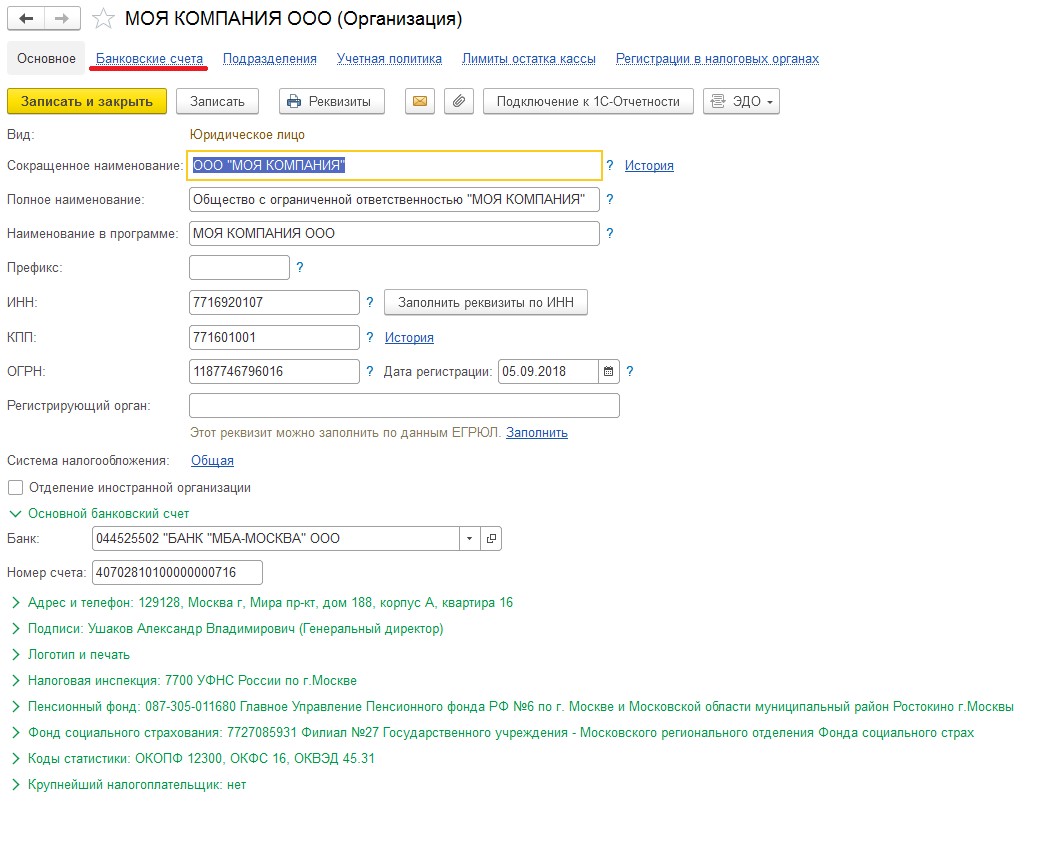Click help question mark beside ИНН field

coord(370,302)
